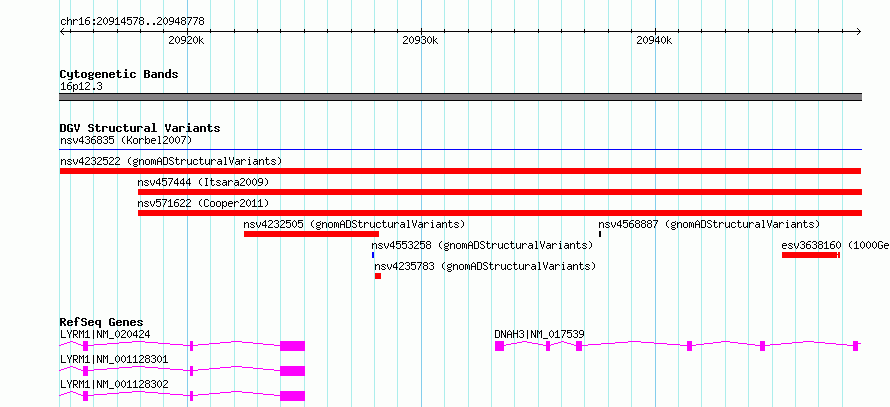Select the esv3638160 variant red bar

(x=811, y=255)
